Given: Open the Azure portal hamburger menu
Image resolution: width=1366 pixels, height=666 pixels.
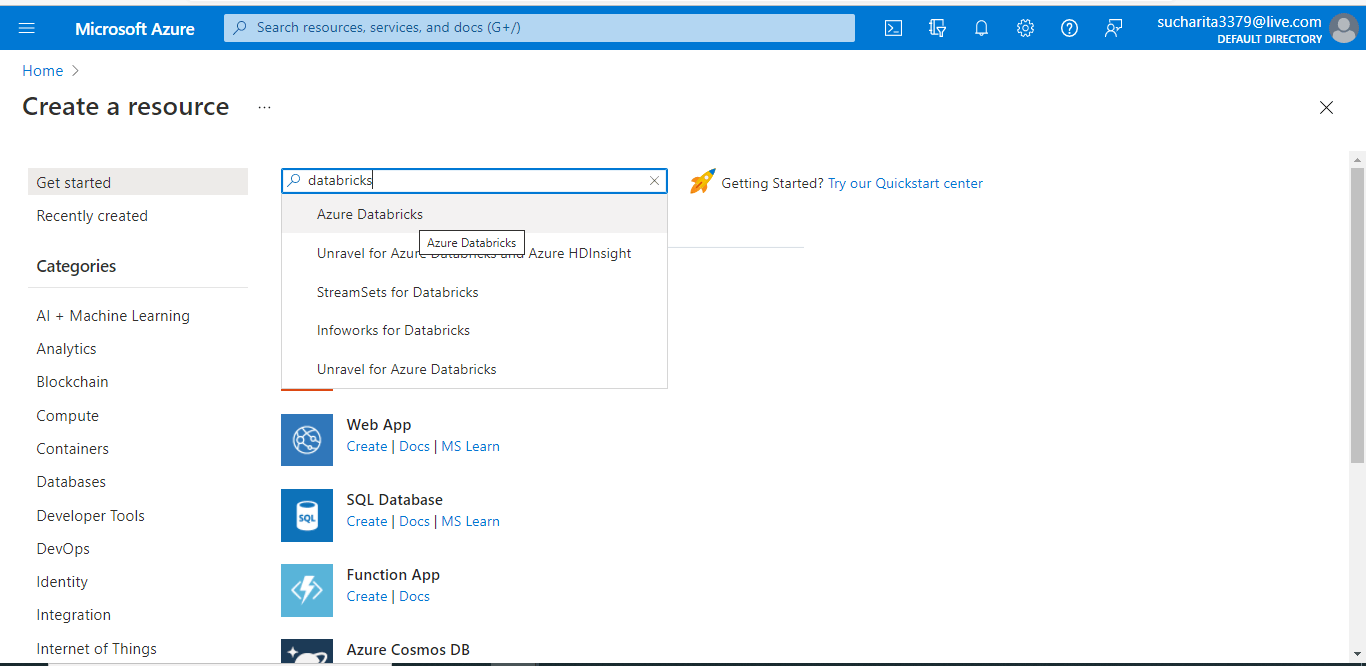Looking at the screenshot, I should tap(27, 28).
